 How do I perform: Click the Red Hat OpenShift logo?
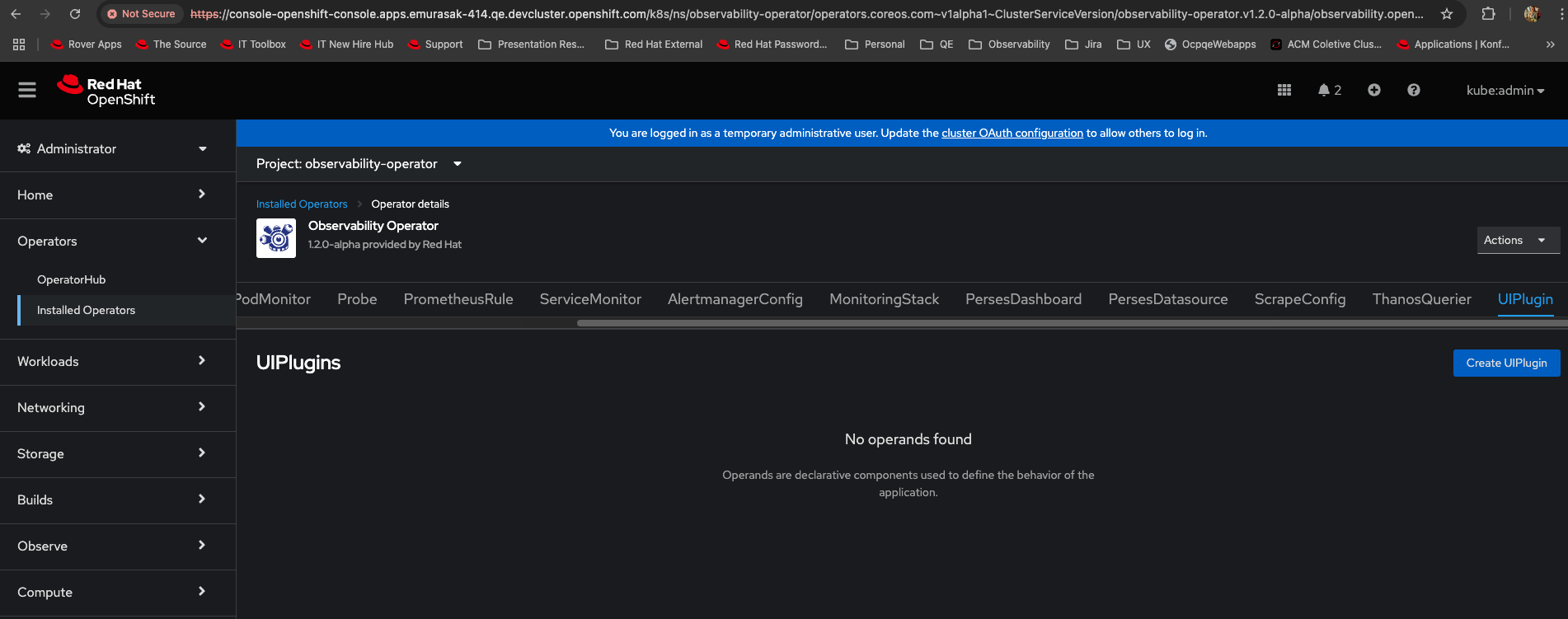click(106, 91)
